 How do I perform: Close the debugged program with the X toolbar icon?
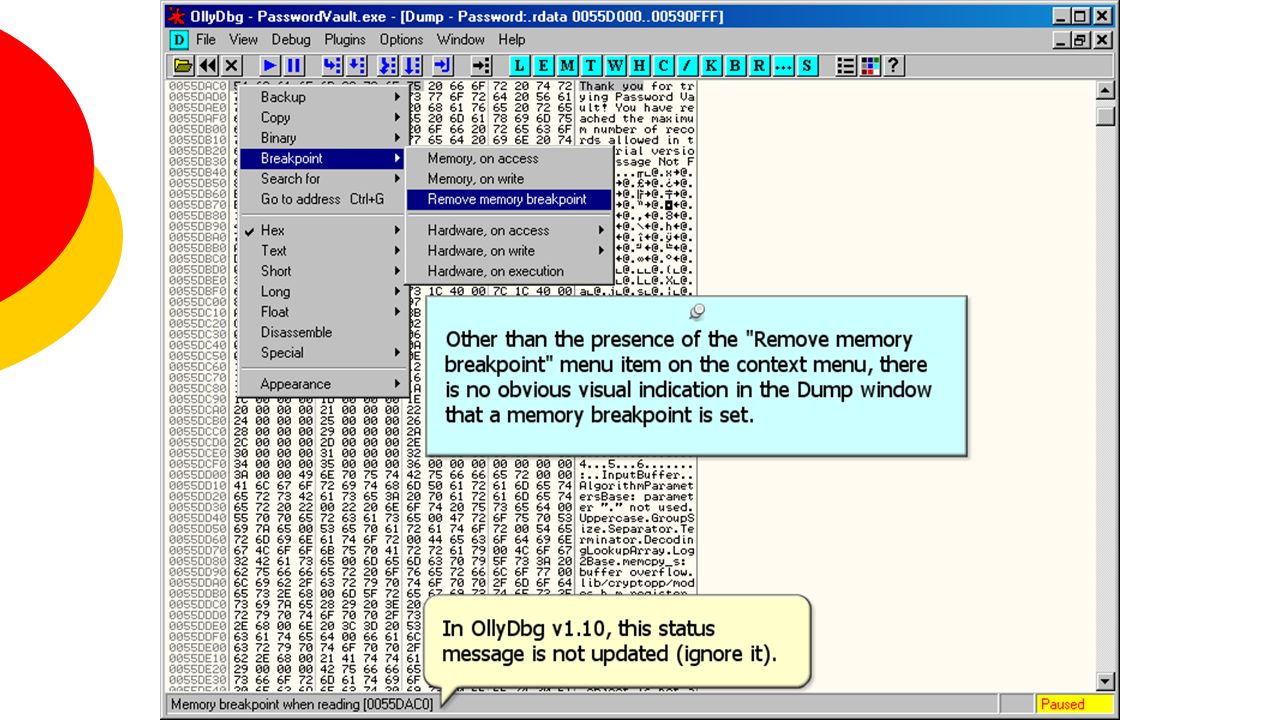232,66
